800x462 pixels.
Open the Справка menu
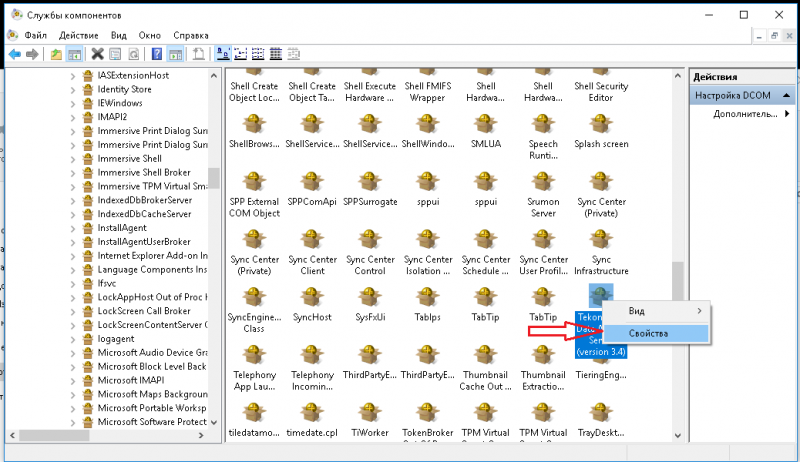click(190, 35)
